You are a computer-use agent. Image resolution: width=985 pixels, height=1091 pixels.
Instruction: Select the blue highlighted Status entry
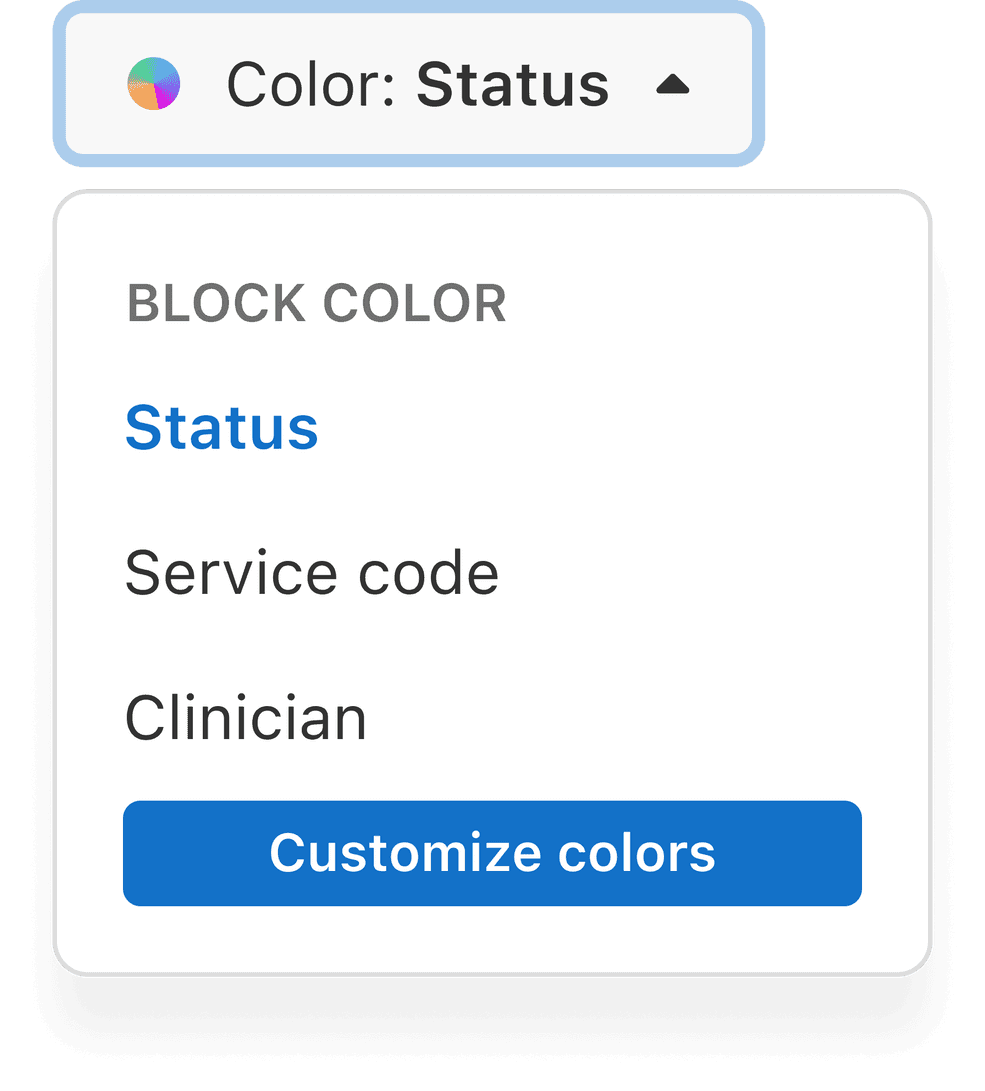(x=221, y=427)
